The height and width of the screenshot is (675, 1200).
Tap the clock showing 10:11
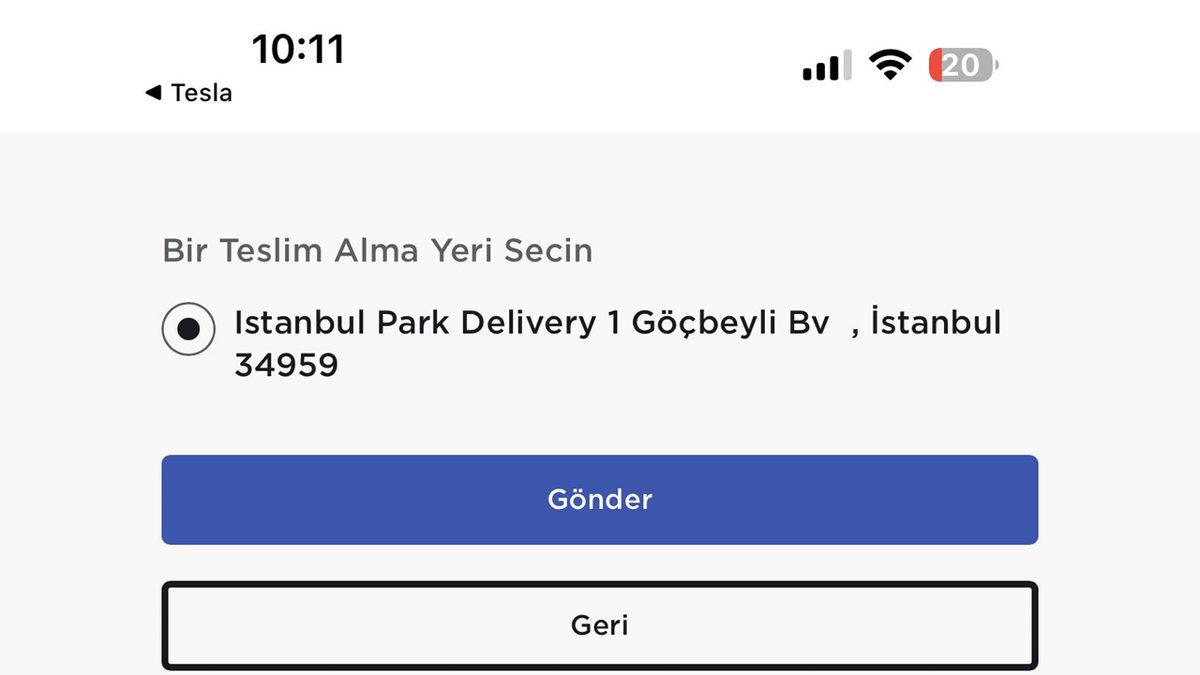click(x=300, y=47)
